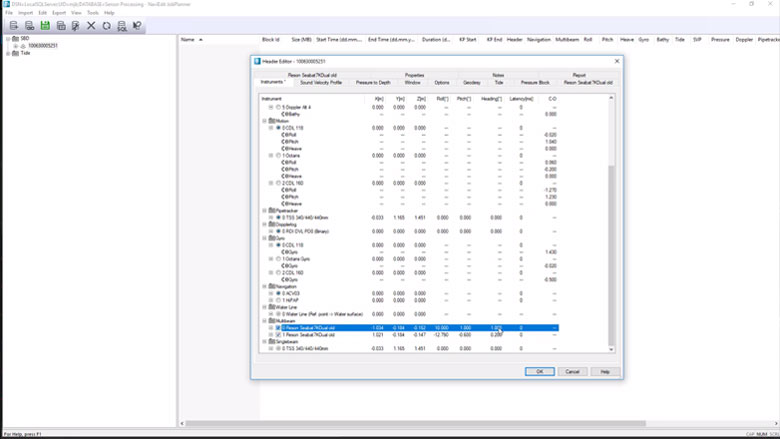
Task: Select the 1 Octans motion radio button
Action: tap(277, 156)
